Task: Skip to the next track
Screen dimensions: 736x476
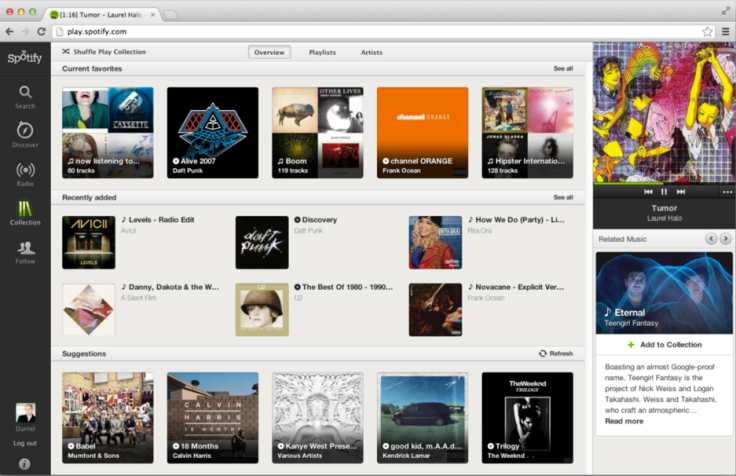Action: [681, 192]
